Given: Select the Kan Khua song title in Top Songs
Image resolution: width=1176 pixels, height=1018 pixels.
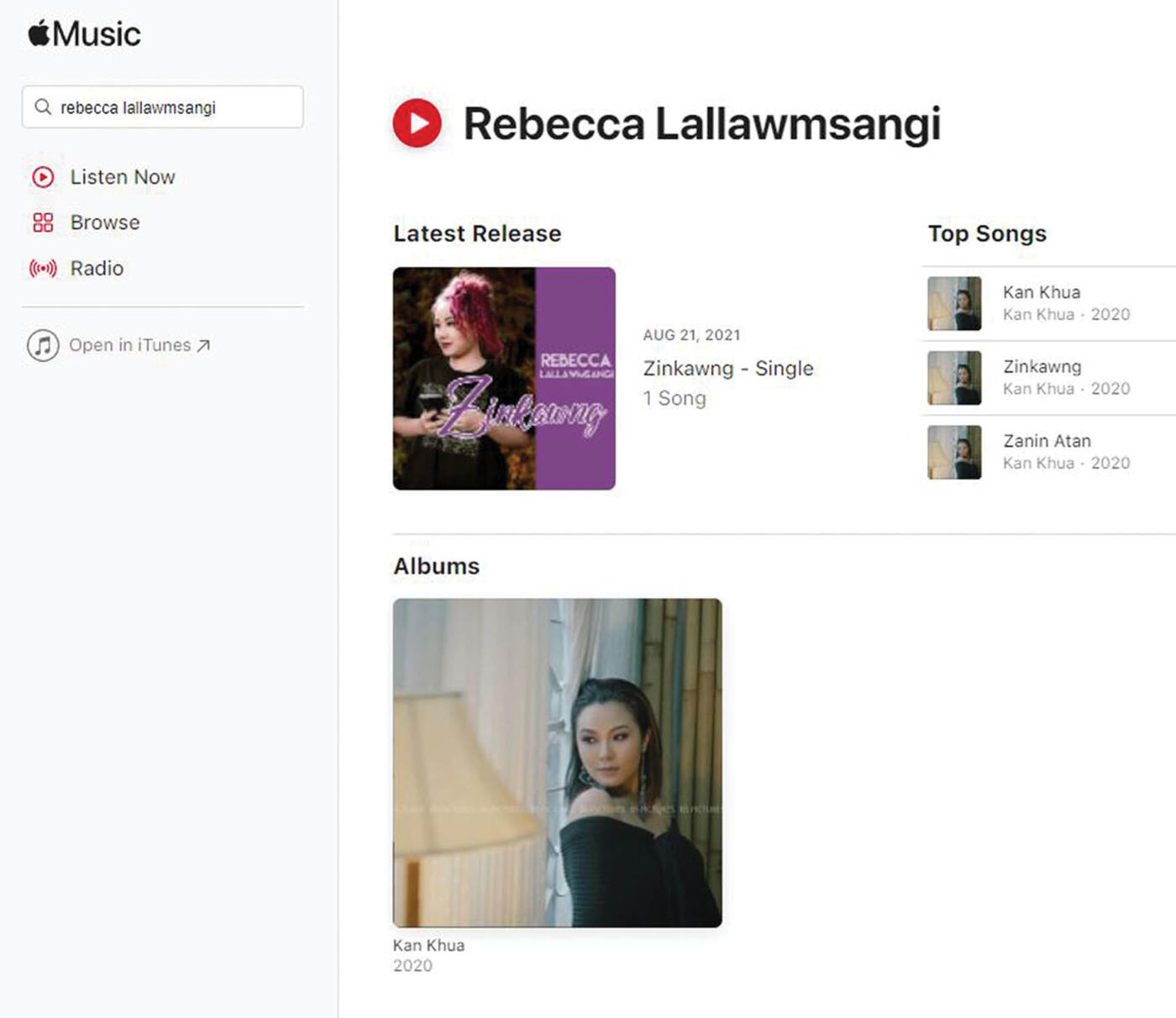Looking at the screenshot, I should point(1042,292).
